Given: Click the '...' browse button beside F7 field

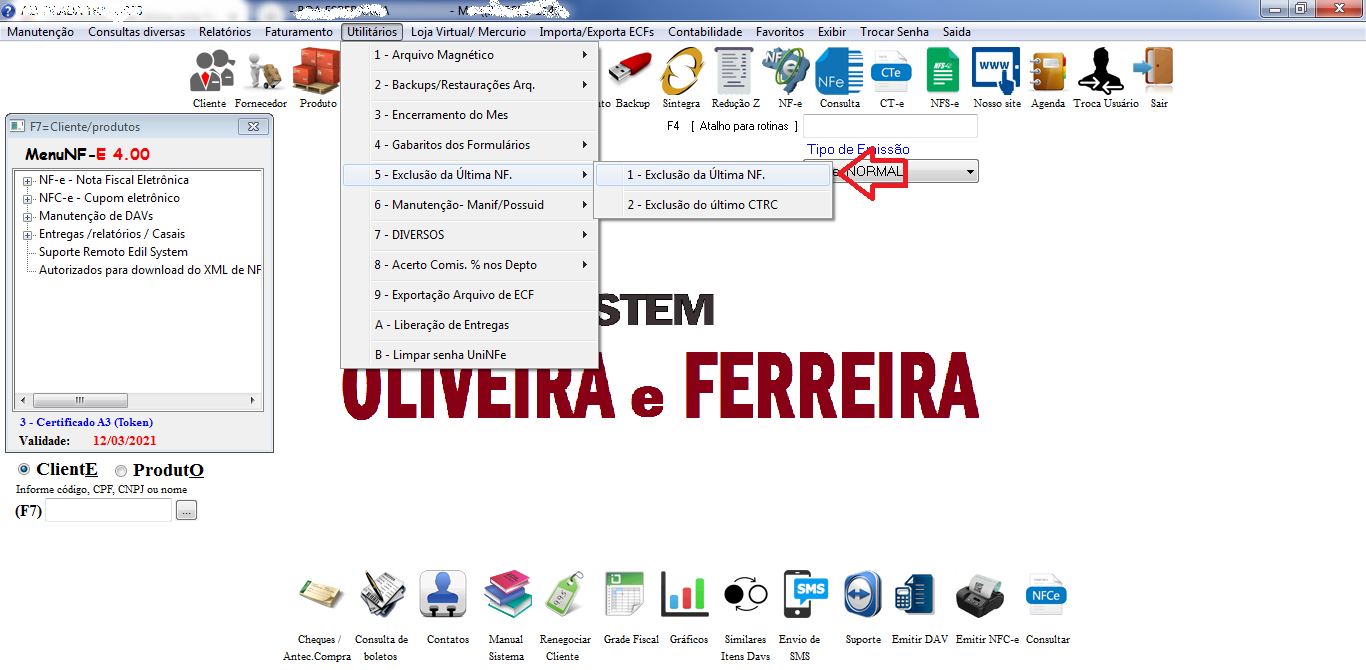Looking at the screenshot, I should tap(187, 511).
